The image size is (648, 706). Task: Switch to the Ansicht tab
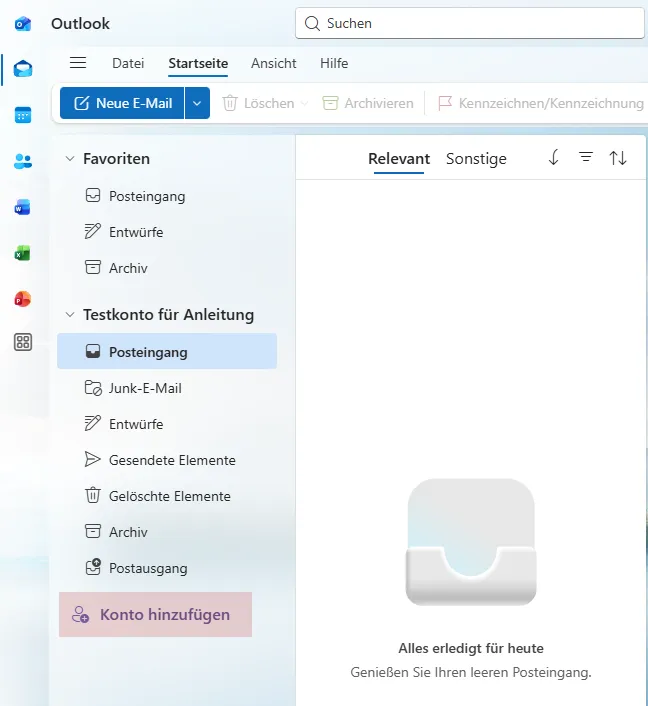tap(274, 63)
